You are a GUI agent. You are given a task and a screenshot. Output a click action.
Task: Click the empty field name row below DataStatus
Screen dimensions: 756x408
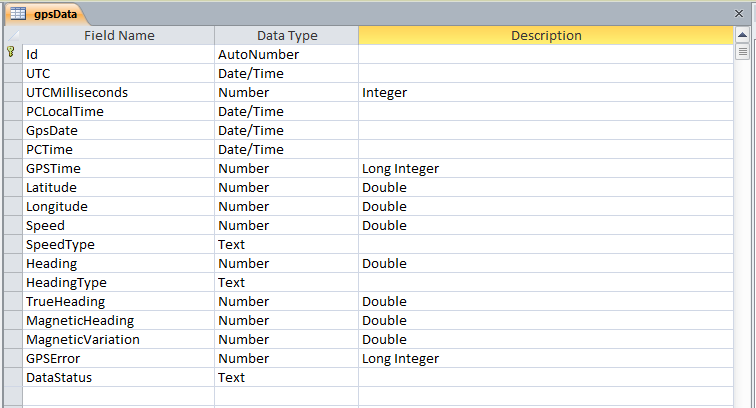(119, 396)
